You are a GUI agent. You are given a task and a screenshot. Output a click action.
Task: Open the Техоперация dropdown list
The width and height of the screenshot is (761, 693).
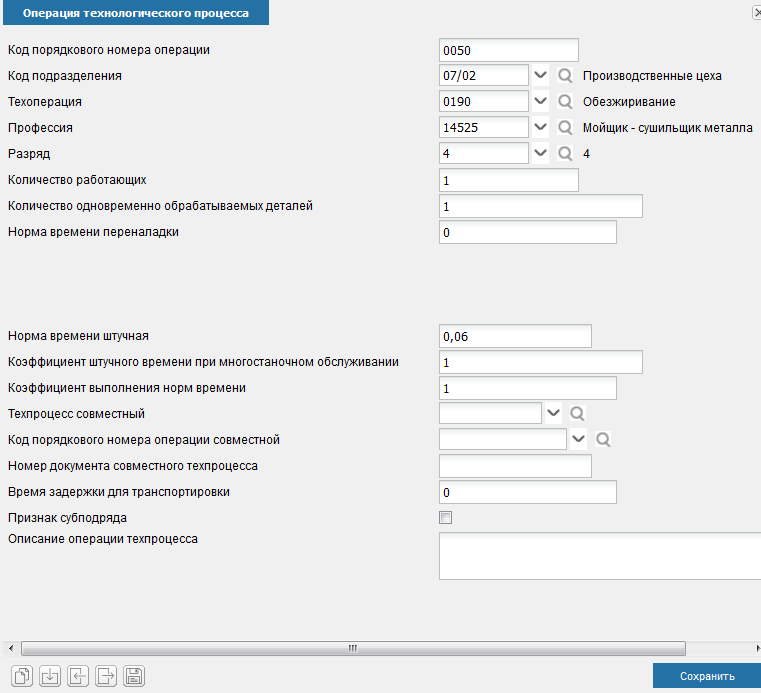click(540, 101)
